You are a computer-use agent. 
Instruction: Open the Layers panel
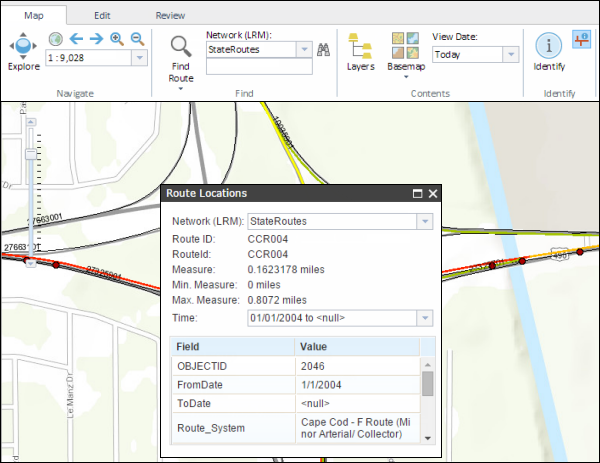coord(360,51)
